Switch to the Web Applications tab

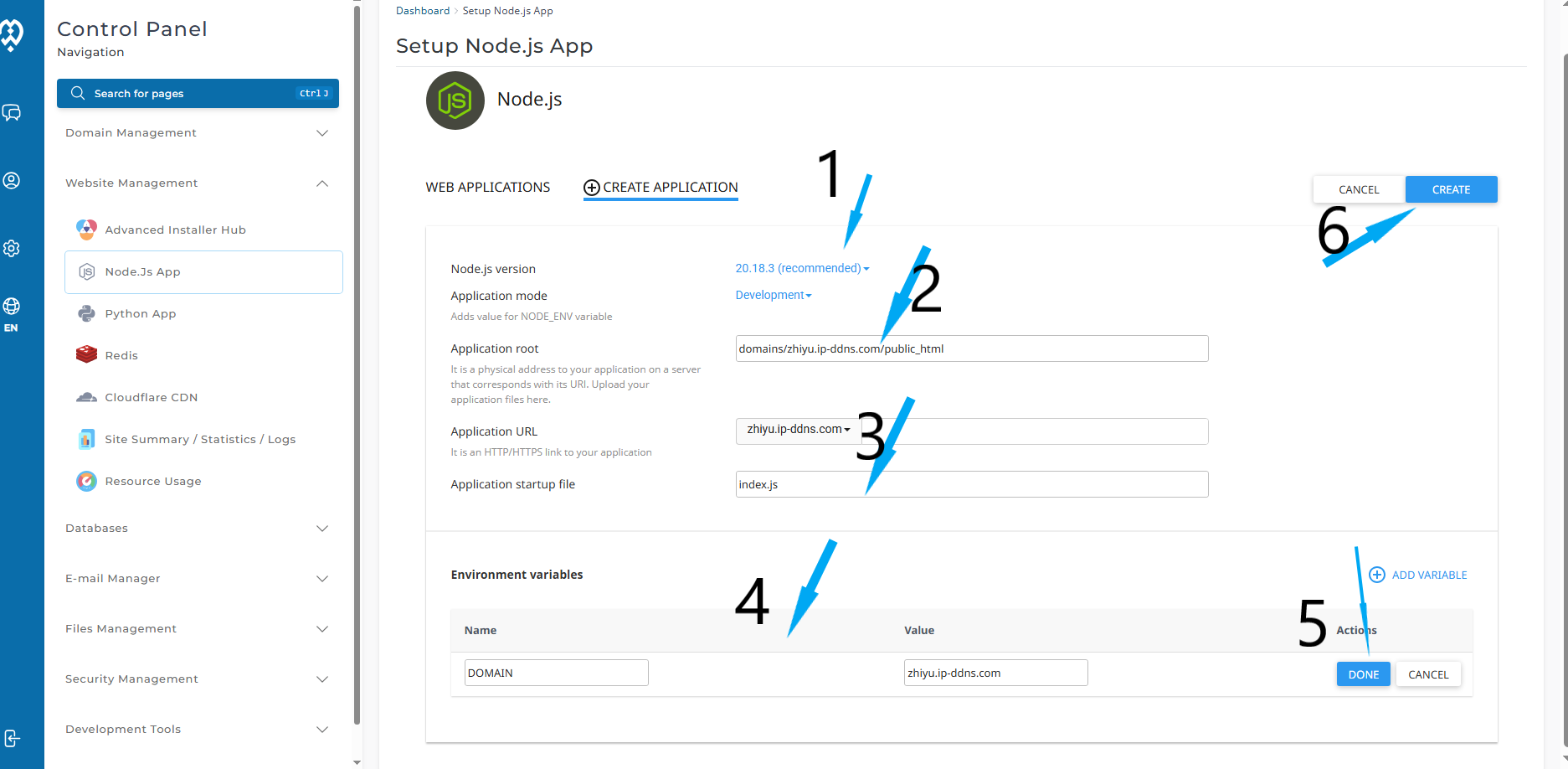pyautogui.click(x=487, y=188)
